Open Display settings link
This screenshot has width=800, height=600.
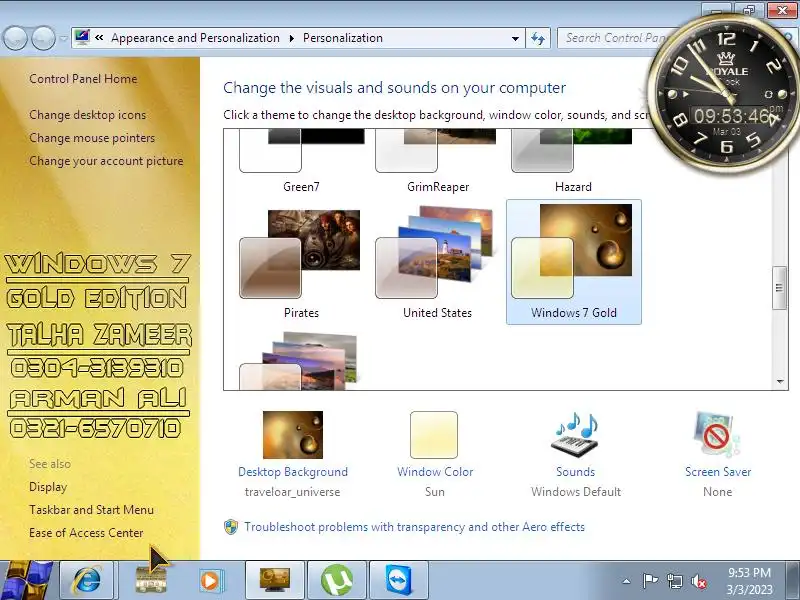[x=48, y=487]
